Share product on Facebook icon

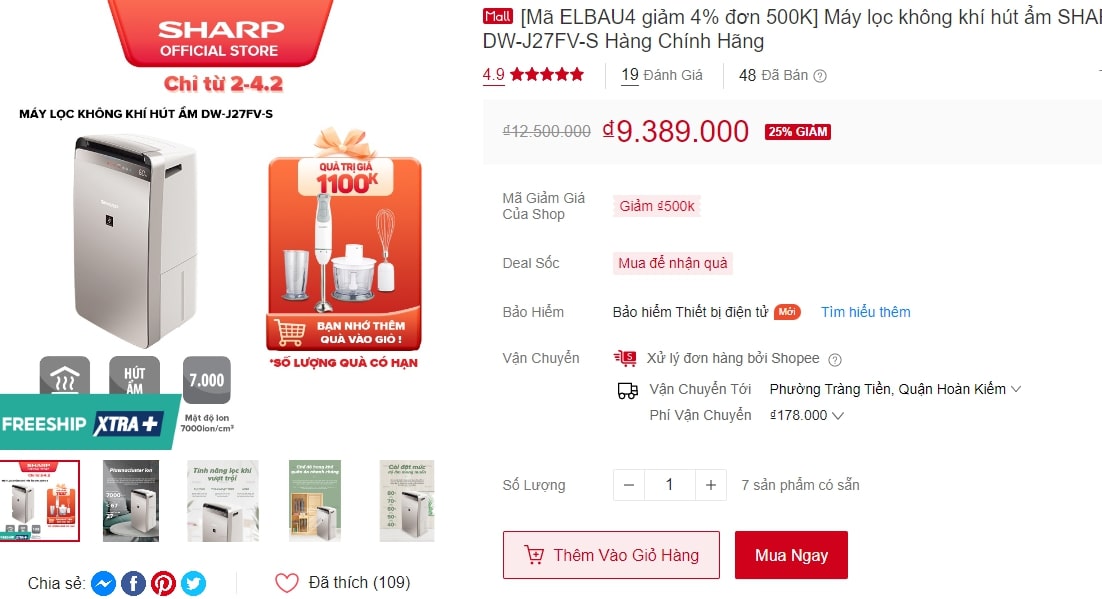[x=134, y=584]
